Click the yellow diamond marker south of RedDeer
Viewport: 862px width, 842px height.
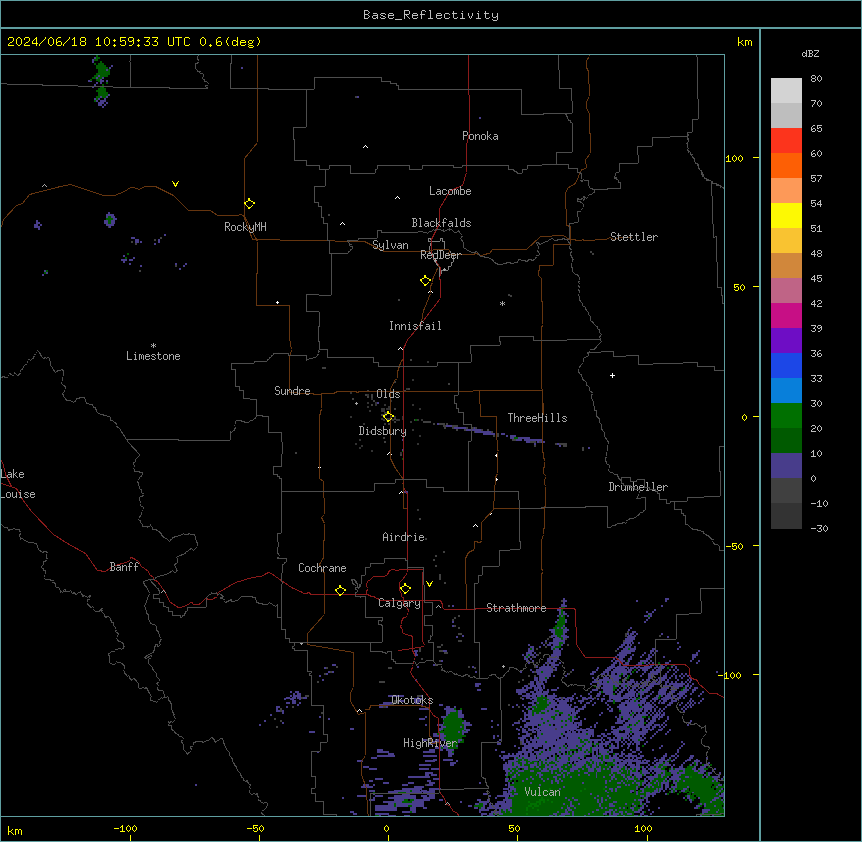tap(425, 281)
